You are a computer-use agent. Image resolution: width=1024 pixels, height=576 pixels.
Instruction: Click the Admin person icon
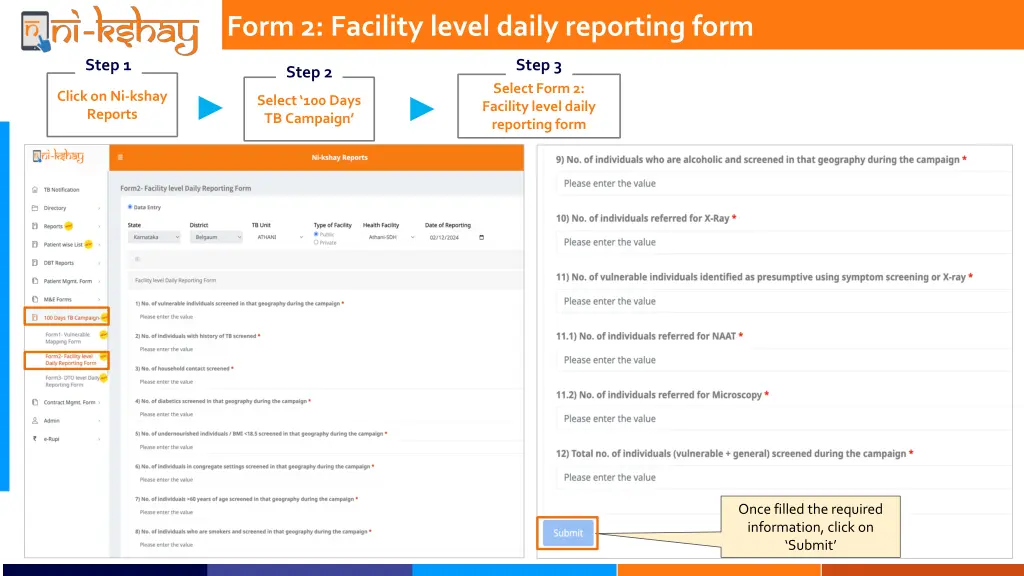[x=35, y=421]
